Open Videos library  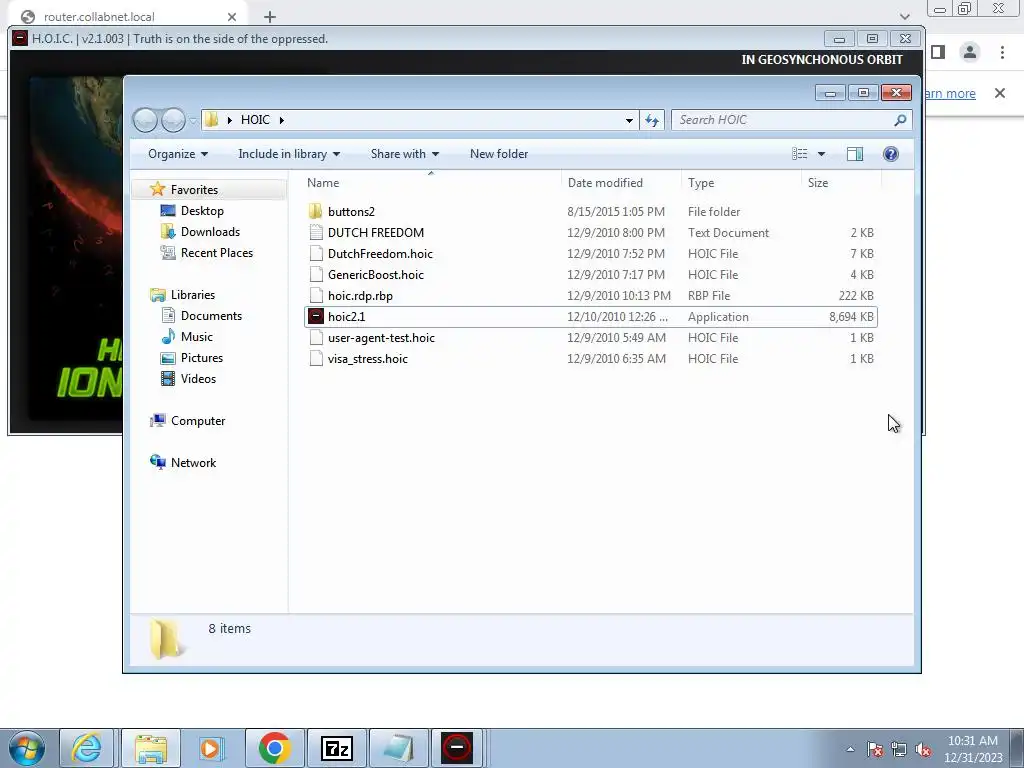coord(198,379)
